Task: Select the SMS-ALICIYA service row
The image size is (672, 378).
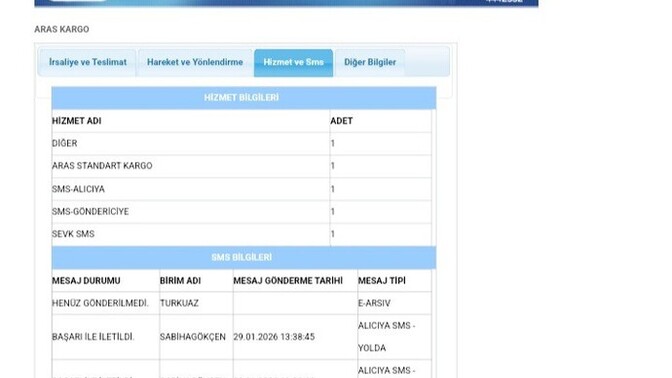Action: click(x=241, y=189)
